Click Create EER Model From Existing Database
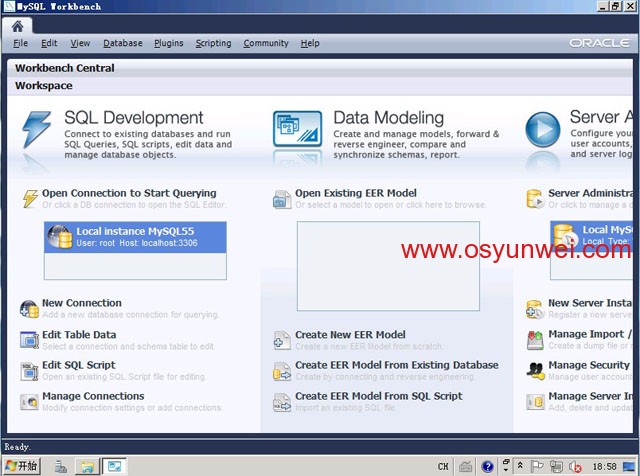 pyautogui.click(x=396, y=365)
